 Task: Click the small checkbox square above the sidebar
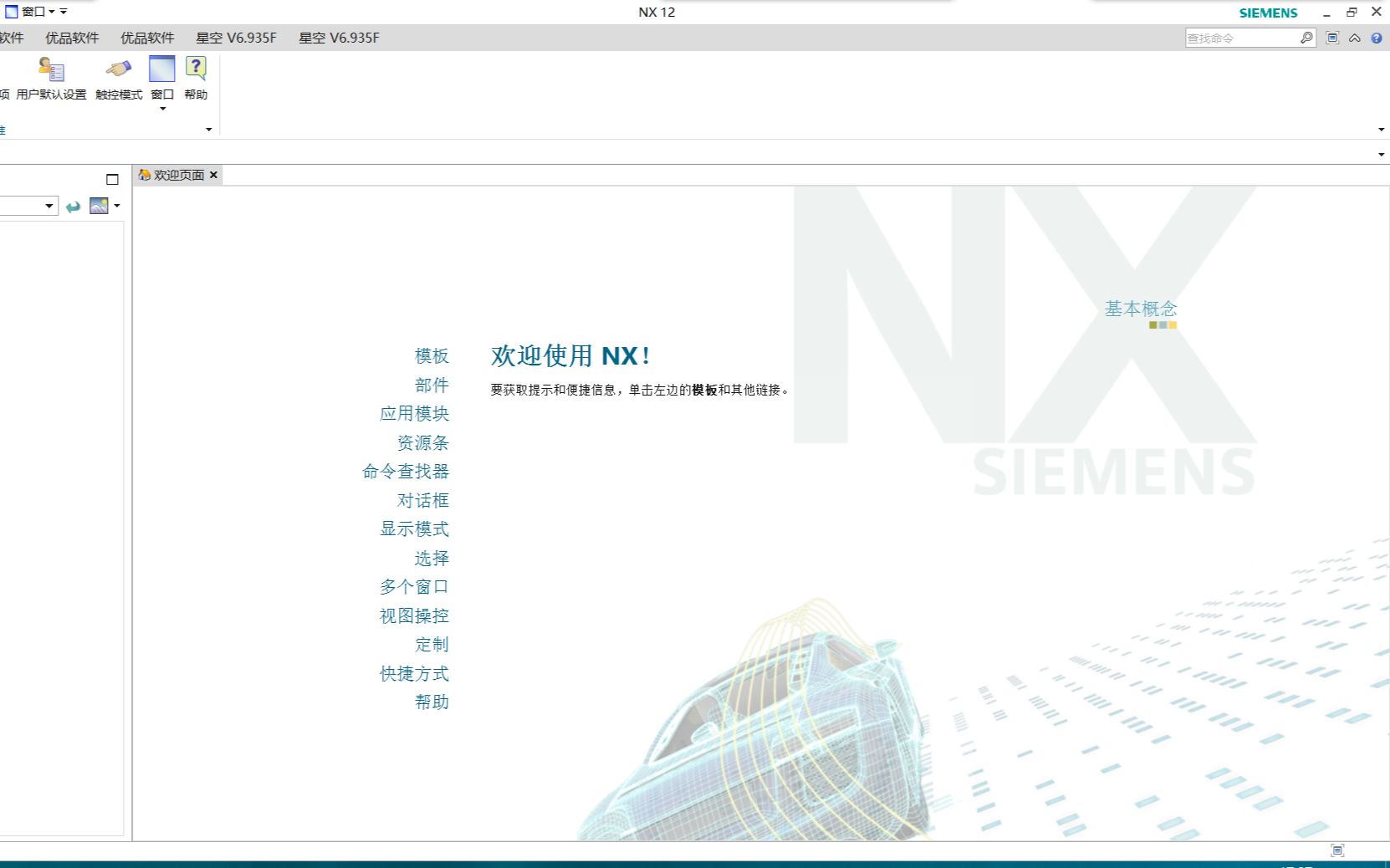click(114, 179)
